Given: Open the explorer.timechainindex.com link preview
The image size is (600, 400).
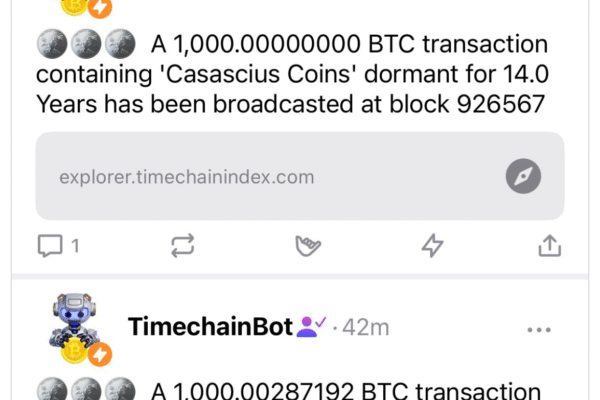Looking at the screenshot, I should (x=250, y=177).
